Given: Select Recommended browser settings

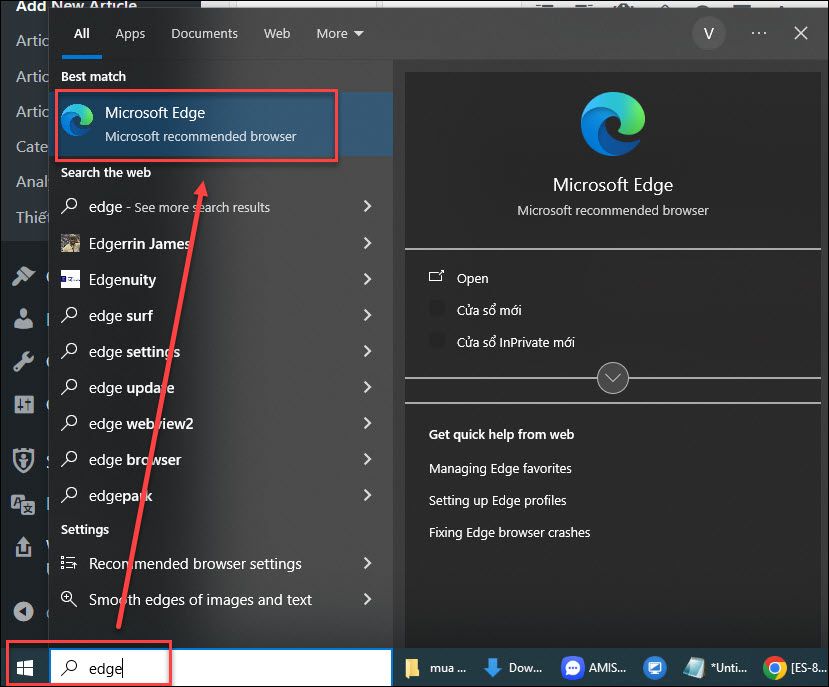Looking at the screenshot, I should tap(195, 563).
